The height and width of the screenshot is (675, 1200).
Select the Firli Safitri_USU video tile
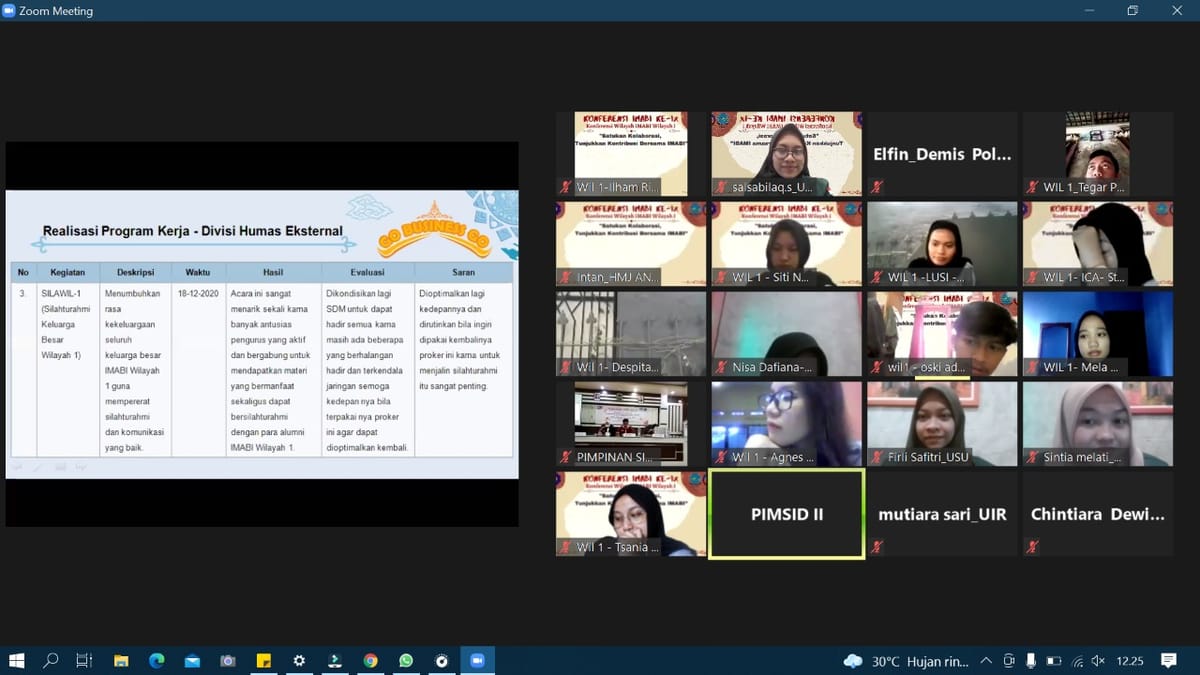point(942,424)
